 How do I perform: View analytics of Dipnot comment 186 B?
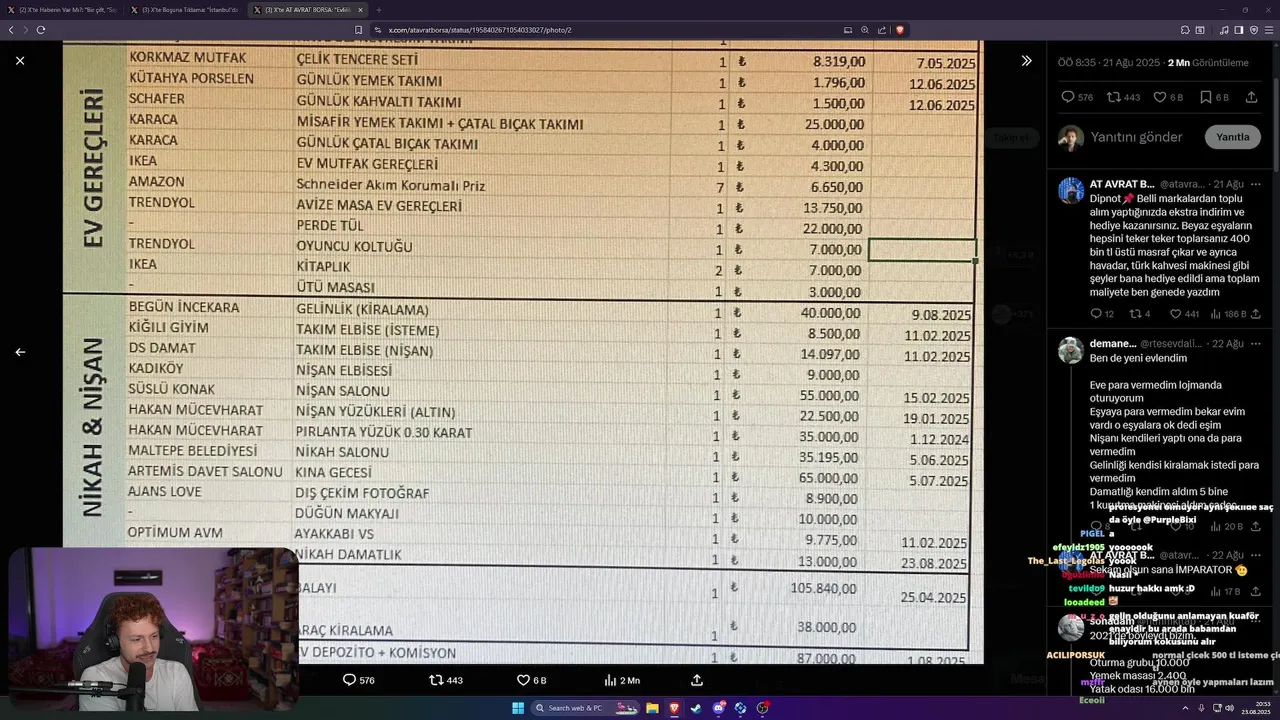point(1229,314)
